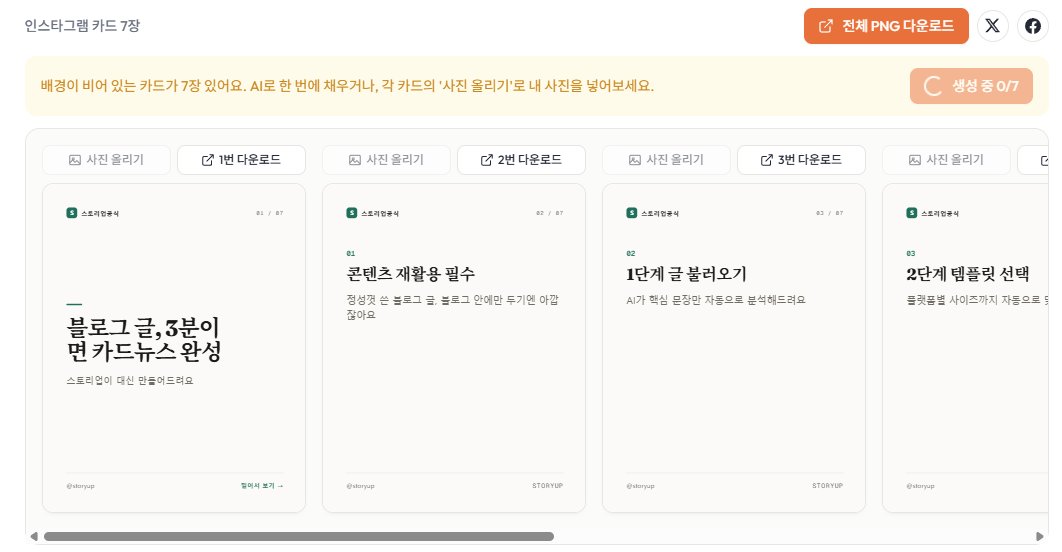Click 사진 올리기 above card 1
The width and height of the screenshot is (1062, 552).
(x=106, y=160)
